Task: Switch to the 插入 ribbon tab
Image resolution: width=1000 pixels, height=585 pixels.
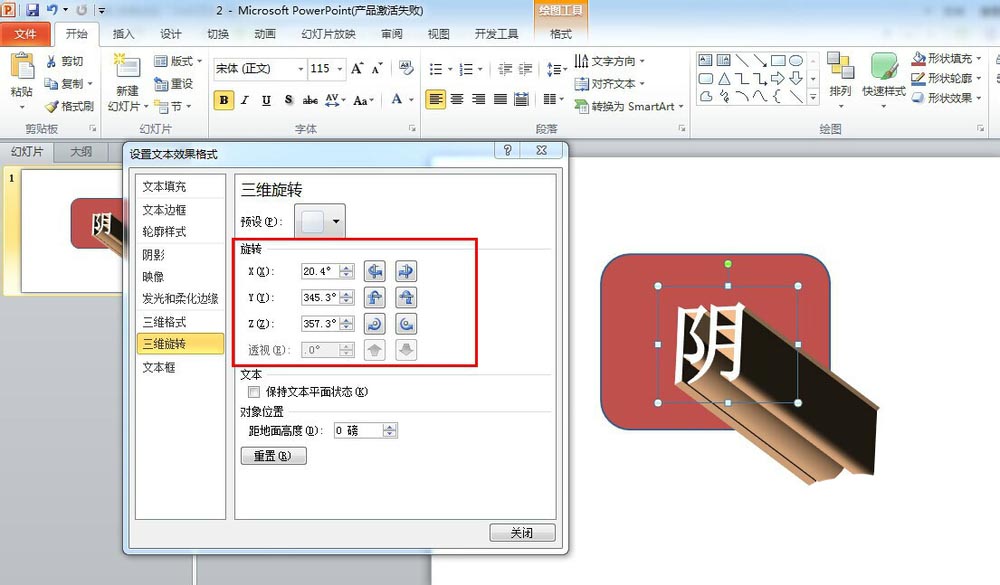Action: tap(123, 33)
